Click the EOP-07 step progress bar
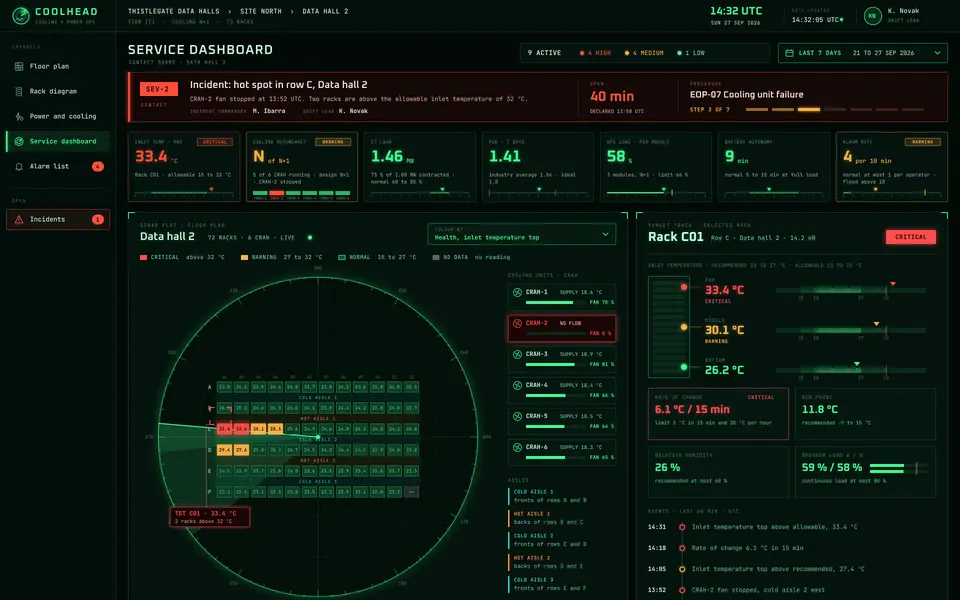 (x=834, y=110)
